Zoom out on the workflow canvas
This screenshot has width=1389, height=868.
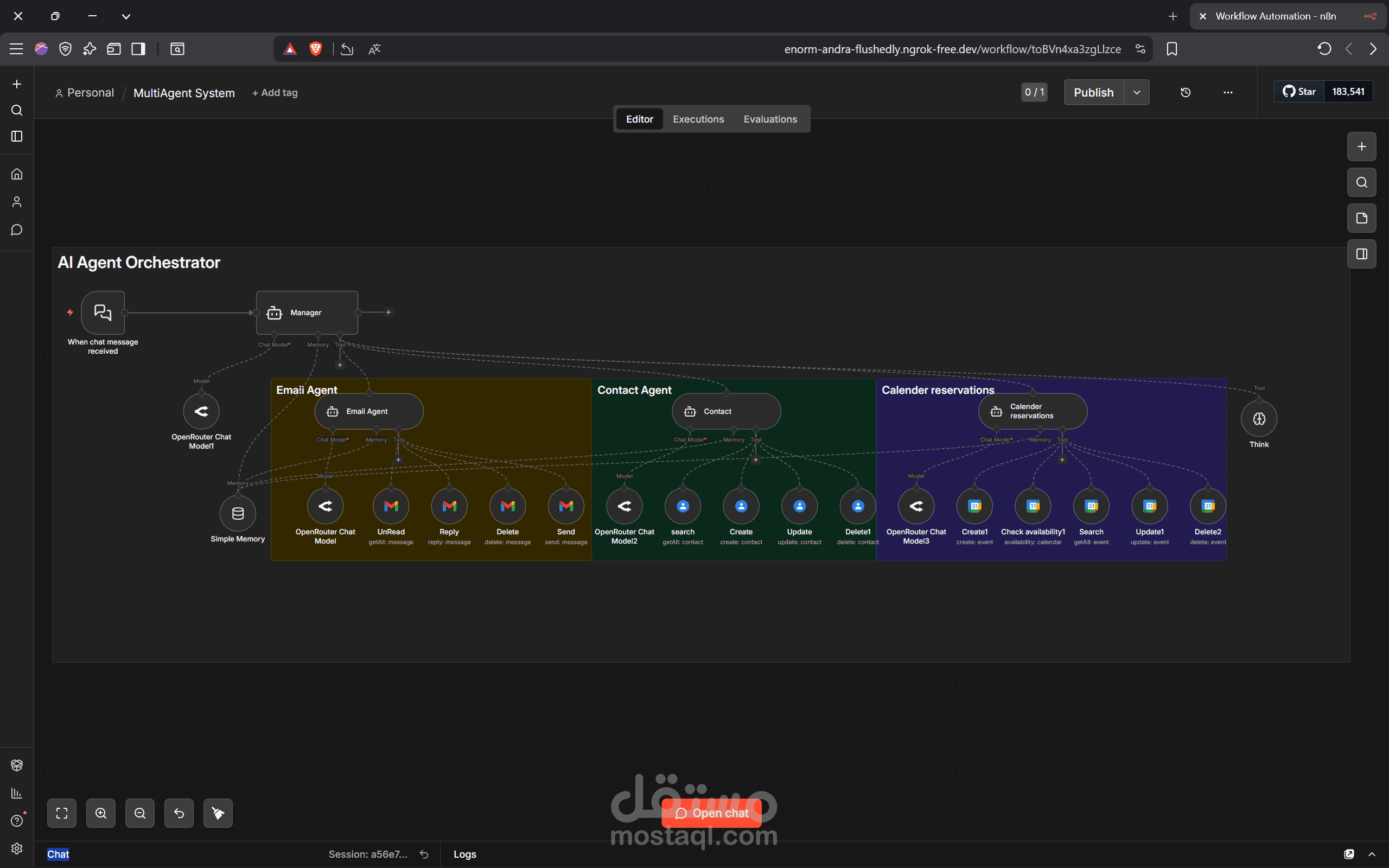coord(140,813)
